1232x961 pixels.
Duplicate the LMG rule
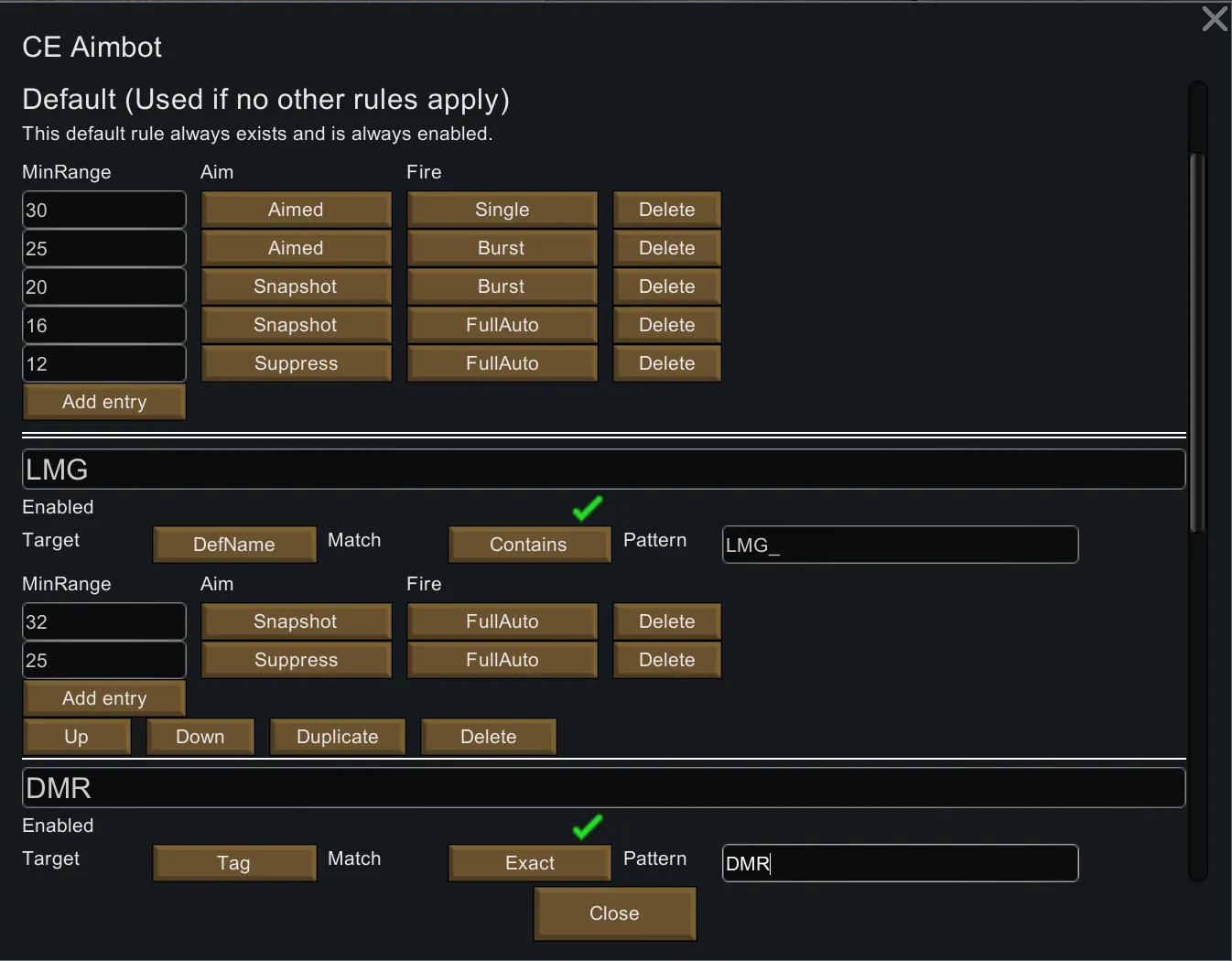tap(337, 737)
